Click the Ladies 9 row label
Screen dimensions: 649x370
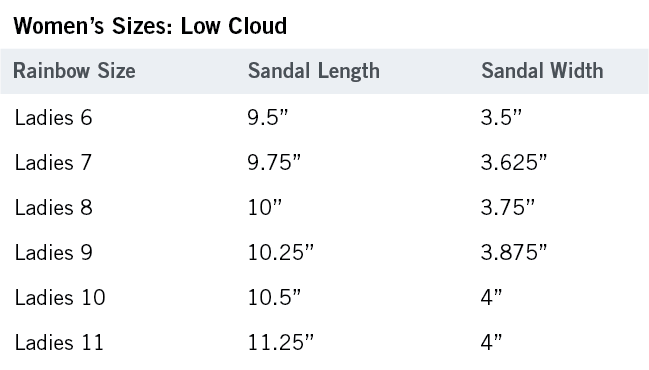(x=53, y=252)
